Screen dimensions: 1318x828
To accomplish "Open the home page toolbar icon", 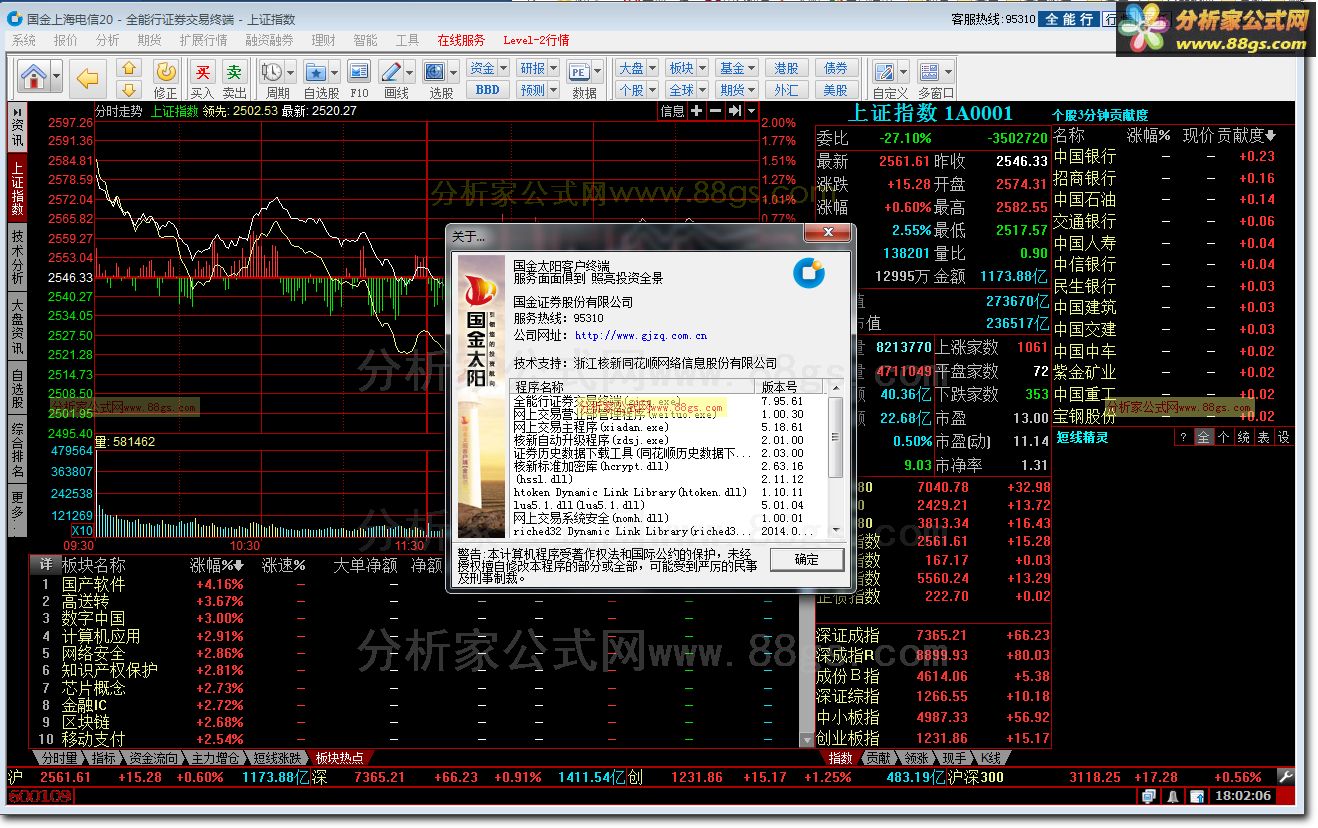I will click(33, 76).
